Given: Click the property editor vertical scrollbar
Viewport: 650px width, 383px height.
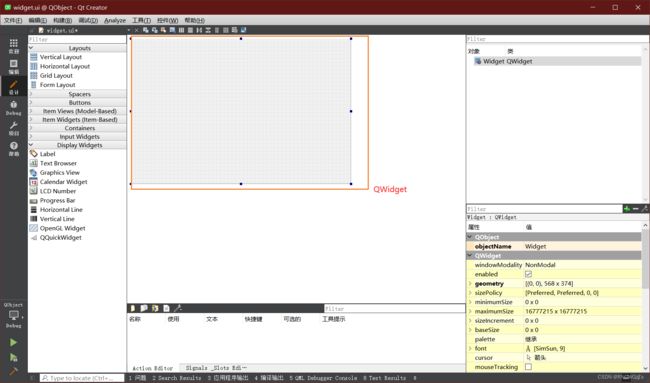Looking at the screenshot, I should (x=645, y=258).
